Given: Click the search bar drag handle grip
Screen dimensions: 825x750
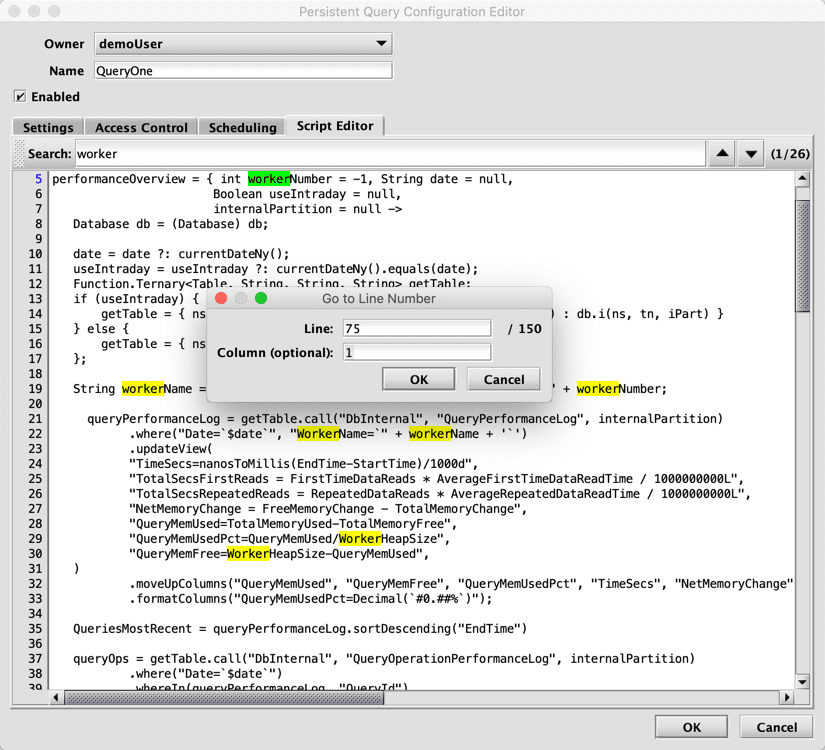Looking at the screenshot, I should [x=19, y=154].
